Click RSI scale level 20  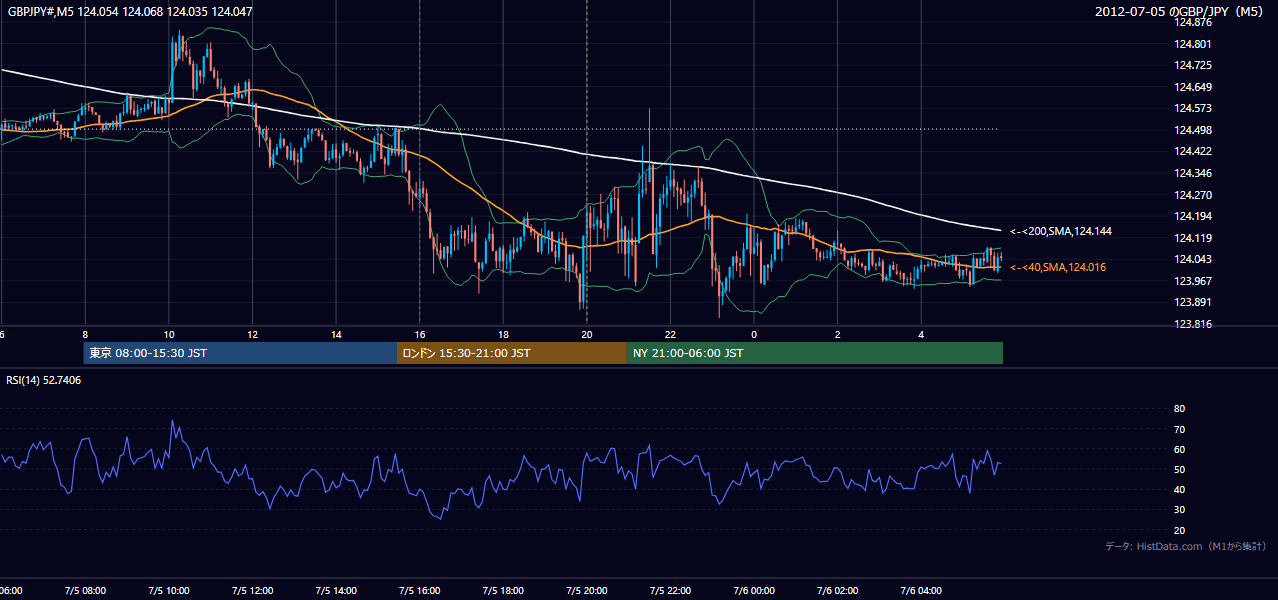point(1180,530)
